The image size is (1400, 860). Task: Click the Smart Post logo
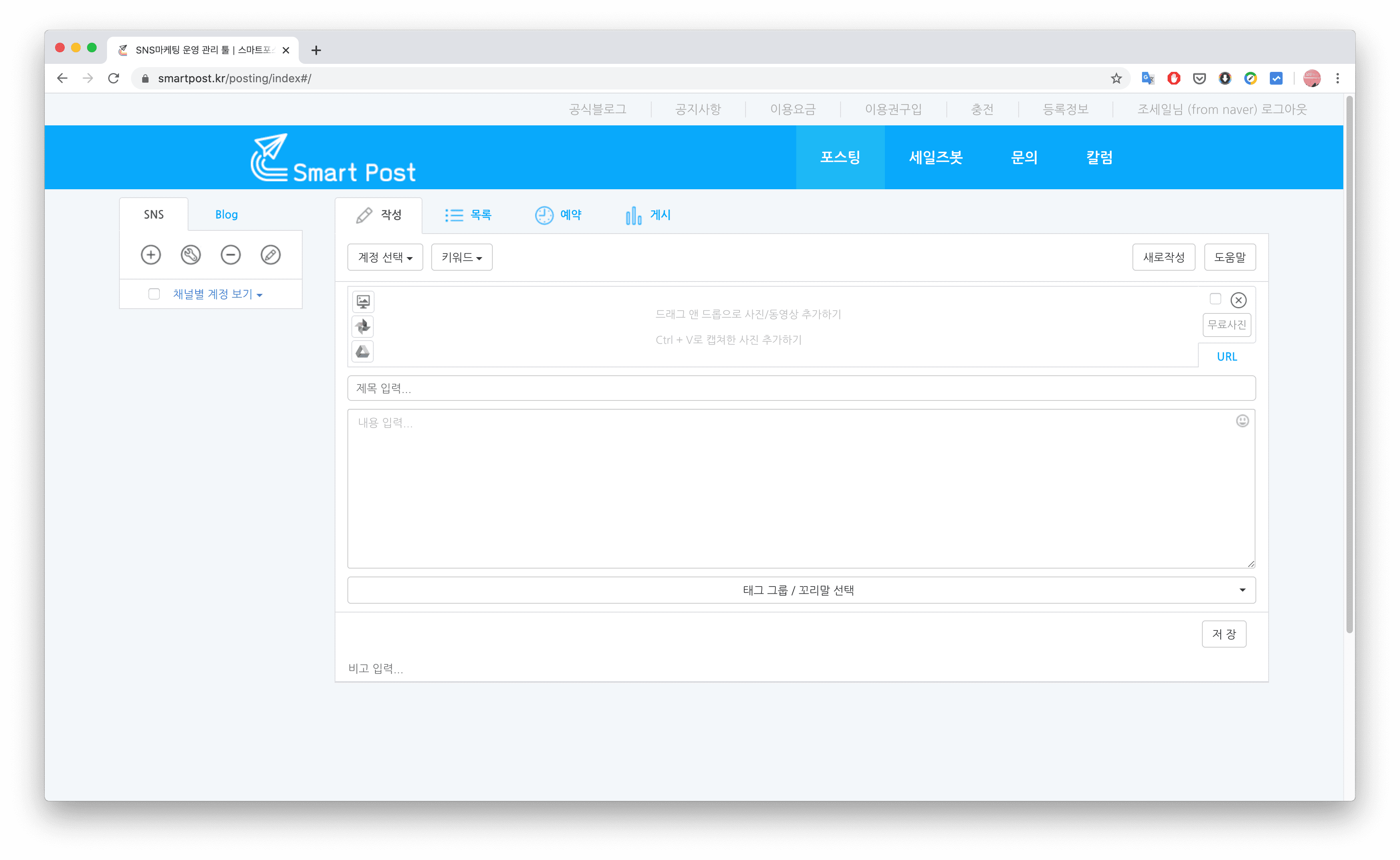(x=333, y=158)
